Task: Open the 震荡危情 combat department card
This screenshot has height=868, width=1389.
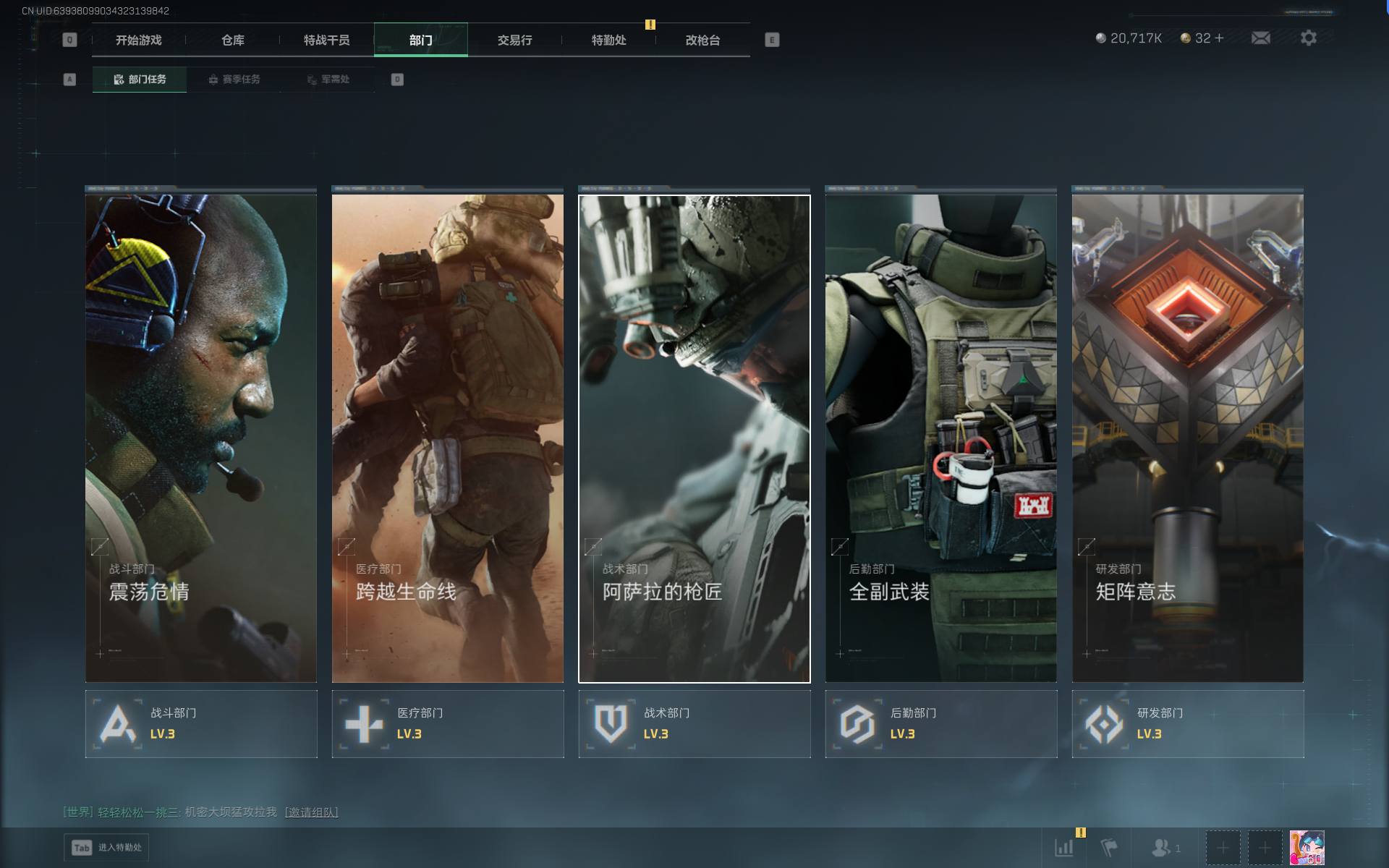Action: (x=201, y=438)
